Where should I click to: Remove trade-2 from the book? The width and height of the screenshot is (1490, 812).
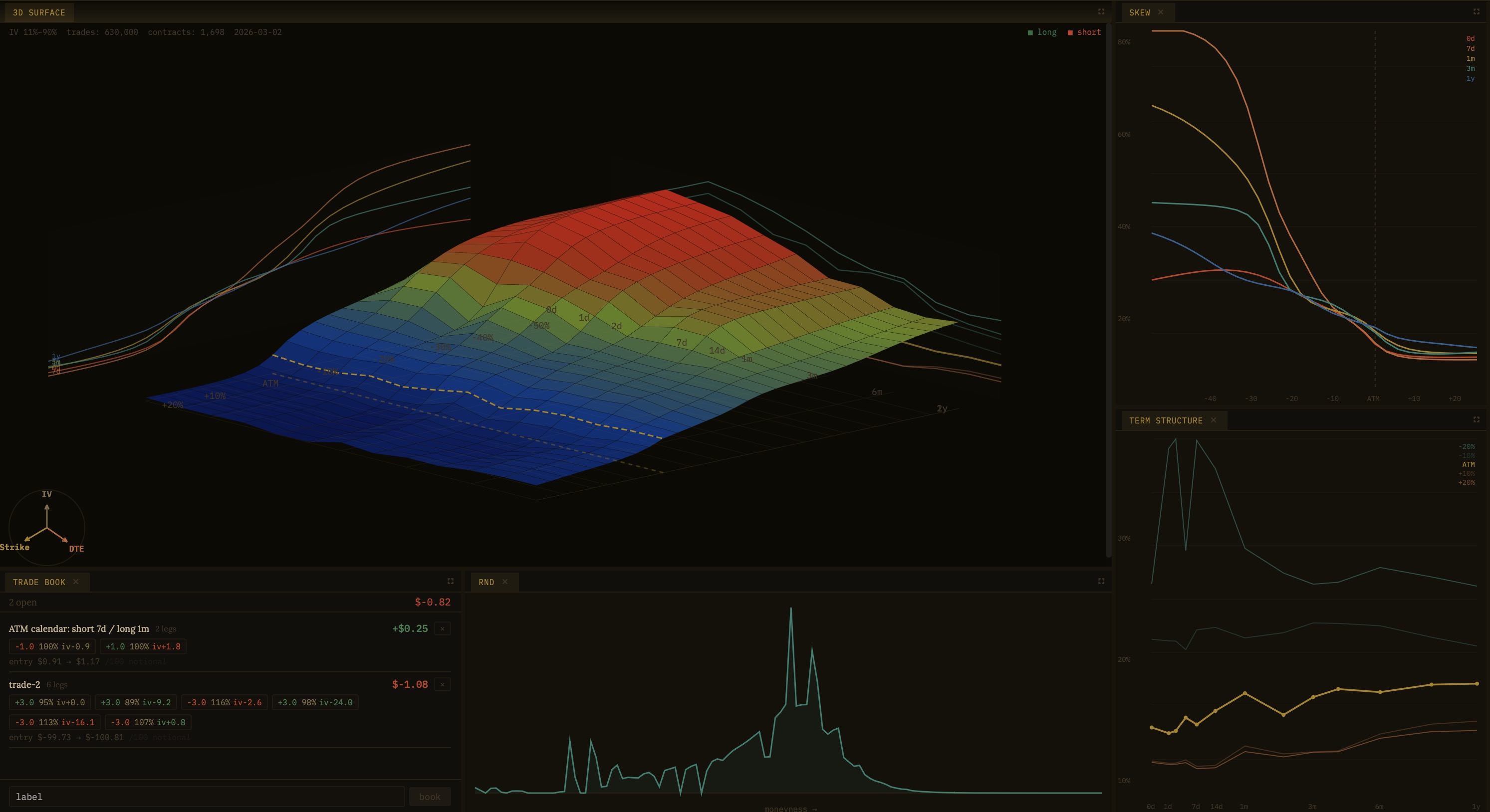pos(443,685)
